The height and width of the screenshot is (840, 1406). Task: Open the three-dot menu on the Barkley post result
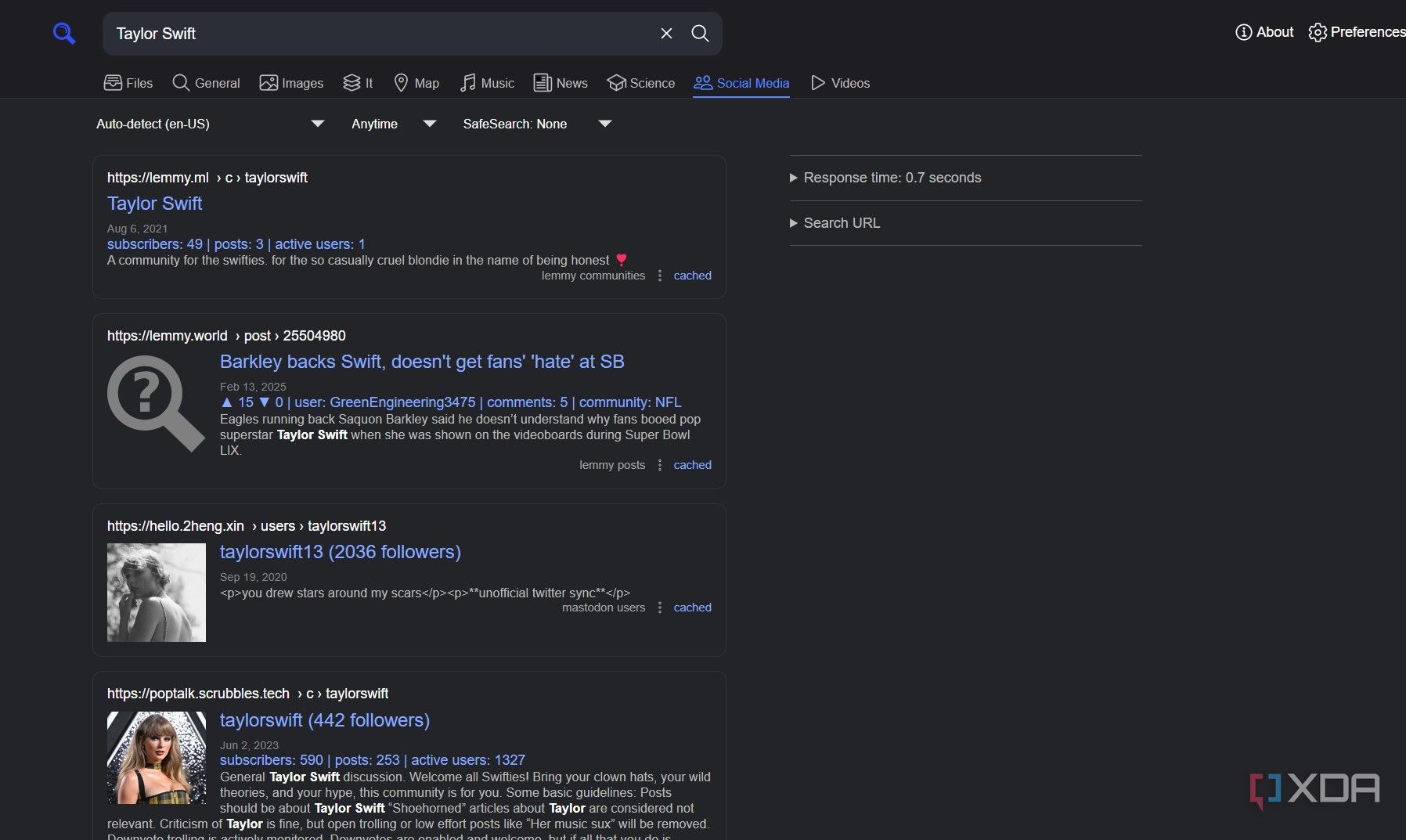660,464
